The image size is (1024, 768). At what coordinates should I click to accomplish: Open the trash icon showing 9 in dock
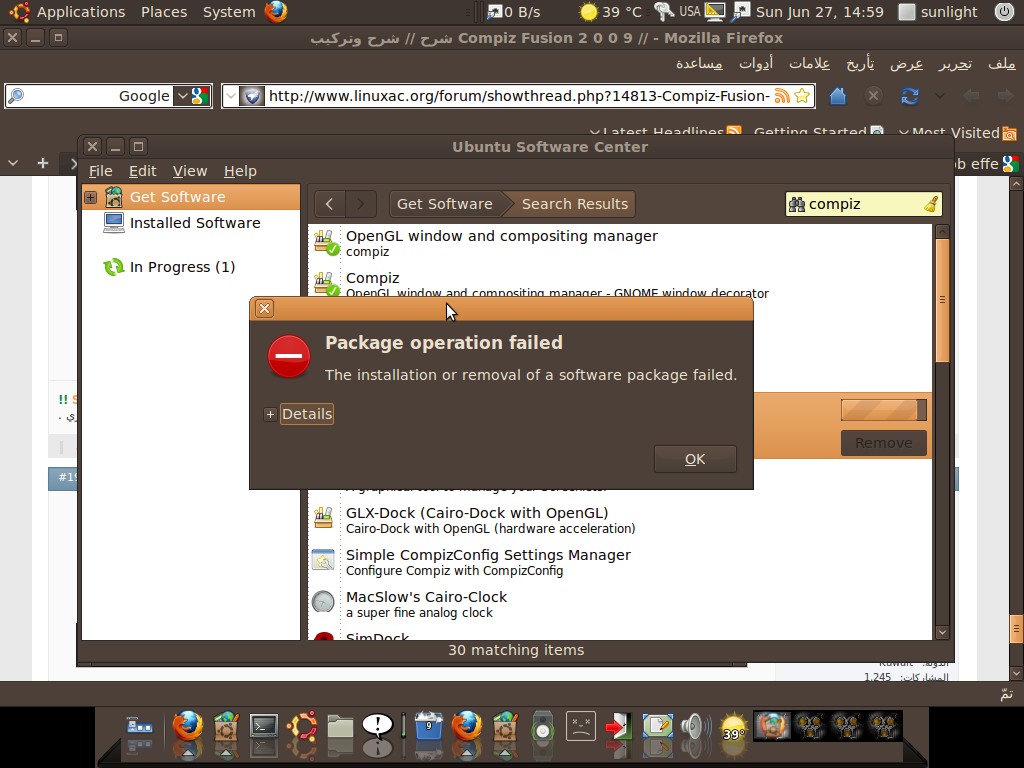pos(428,726)
